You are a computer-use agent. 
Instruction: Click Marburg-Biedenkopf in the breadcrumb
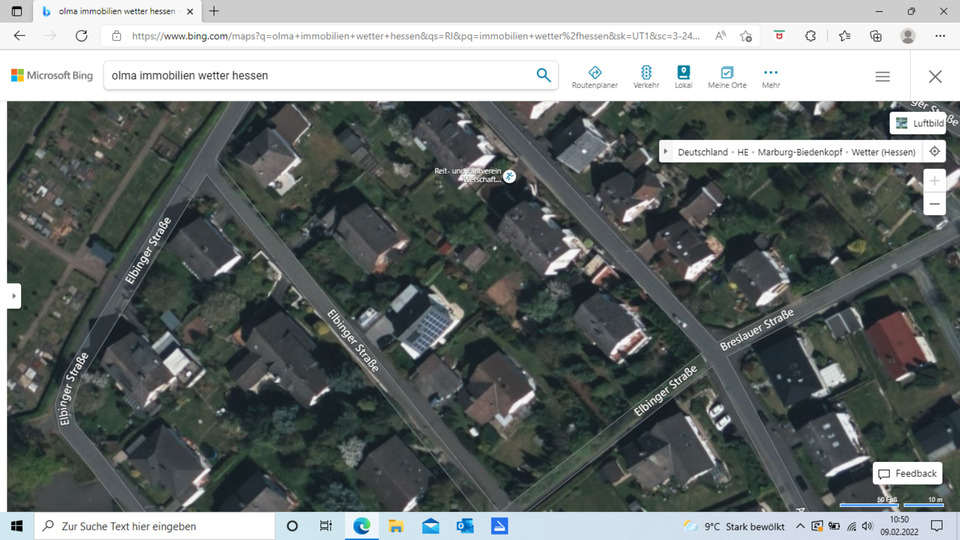point(800,152)
